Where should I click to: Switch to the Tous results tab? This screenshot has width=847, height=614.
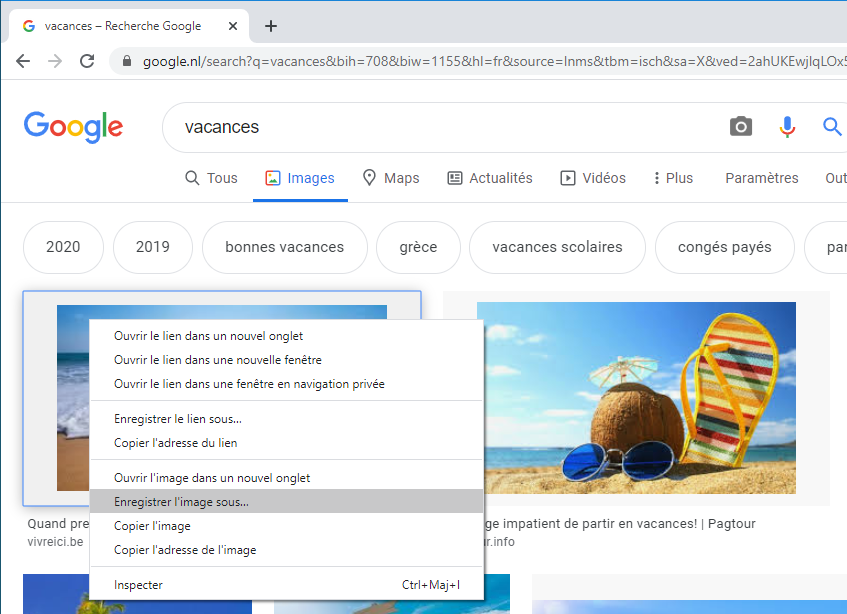click(211, 178)
